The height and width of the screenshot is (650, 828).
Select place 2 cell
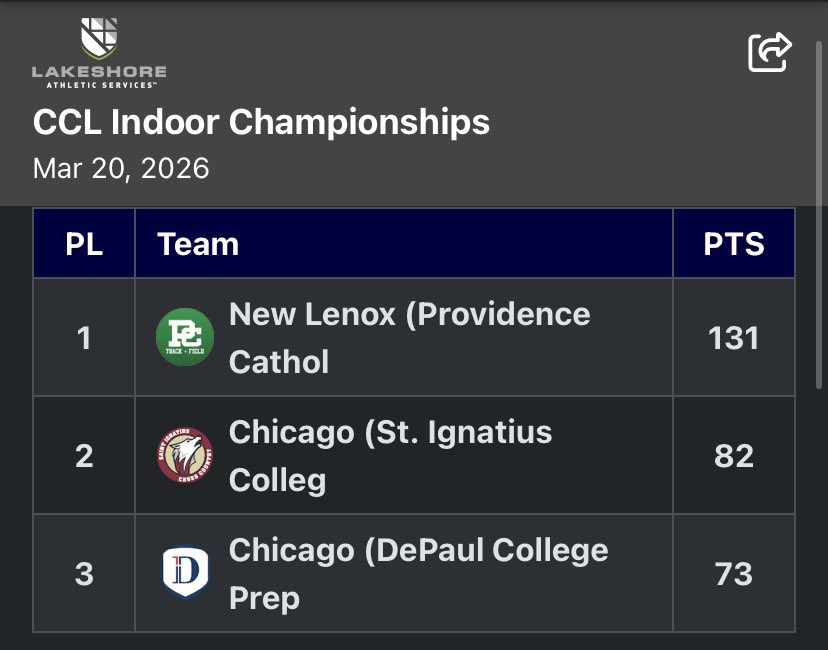[84, 455]
